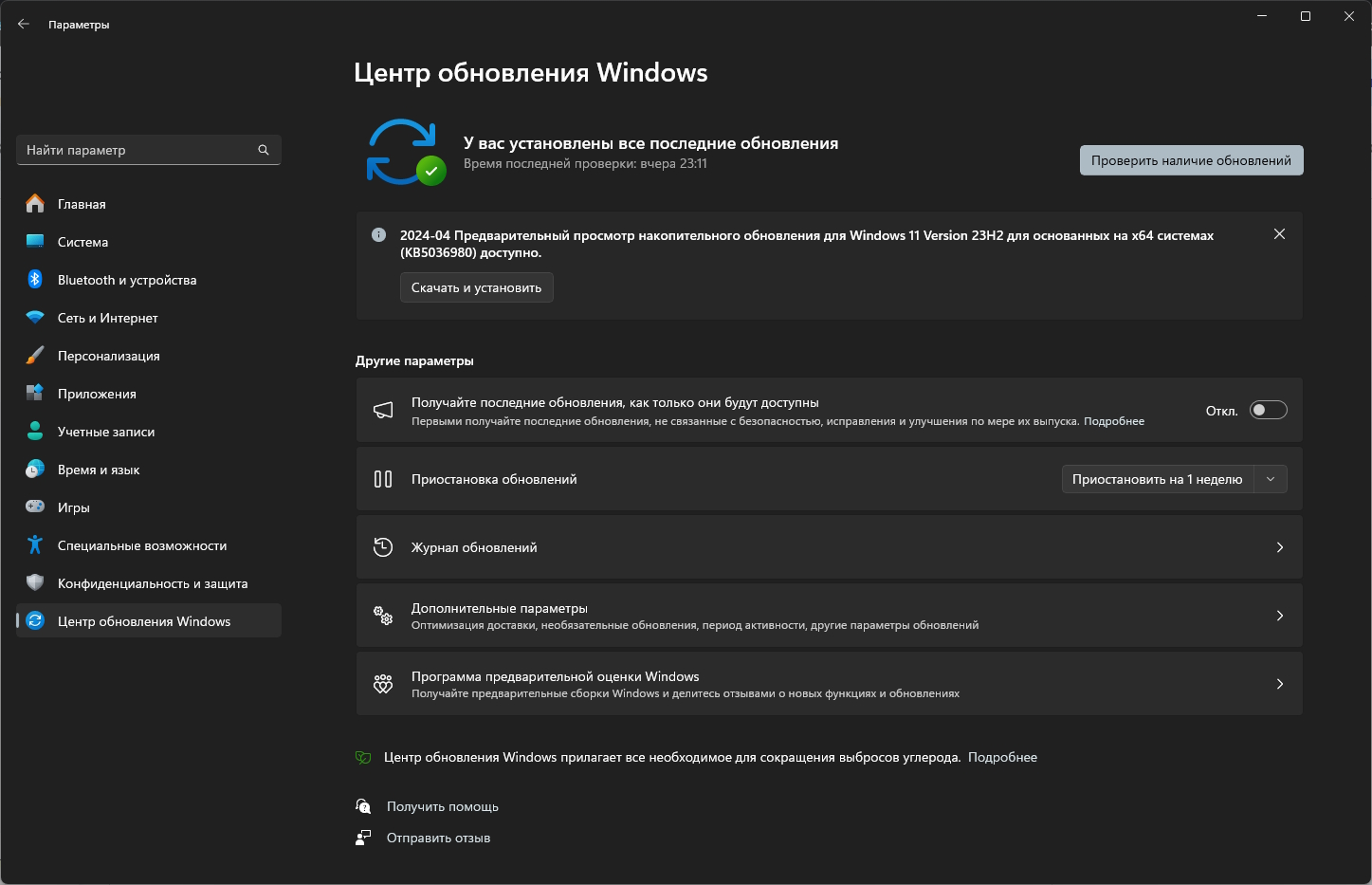Open Bluetooth и устройства section
1372x885 pixels.
[149, 280]
